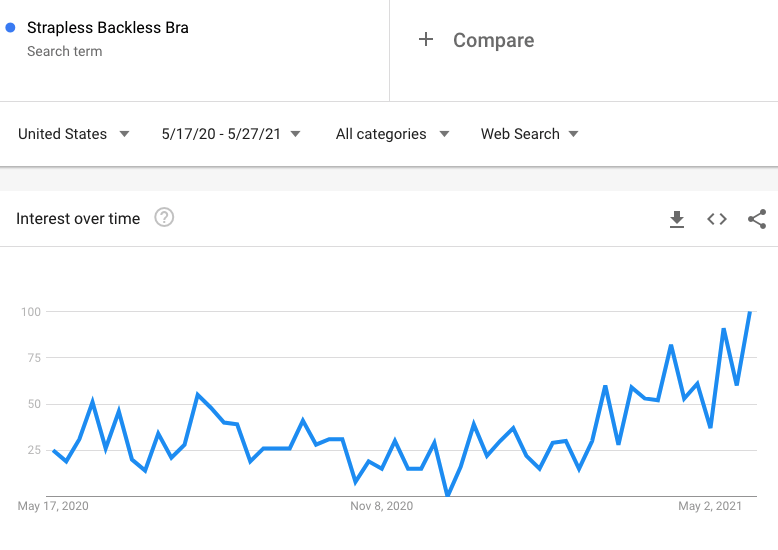Click the 75 value on the y-axis
The image size is (778, 550).
tap(33, 358)
